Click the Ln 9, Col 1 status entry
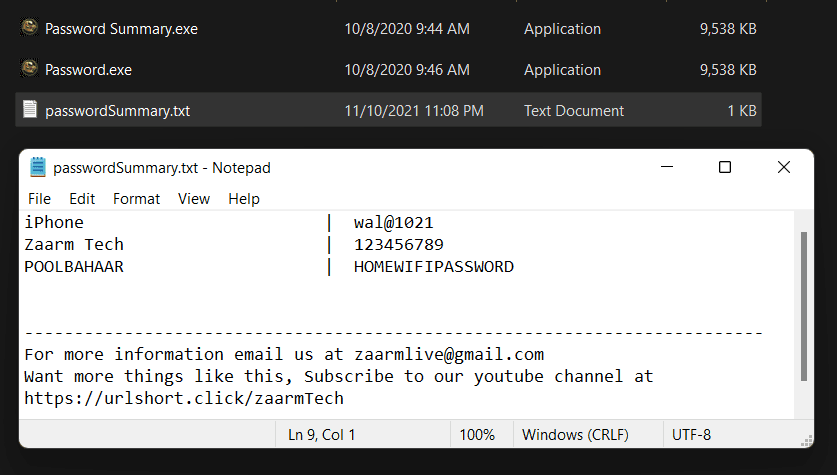 pyautogui.click(x=321, y=435)
